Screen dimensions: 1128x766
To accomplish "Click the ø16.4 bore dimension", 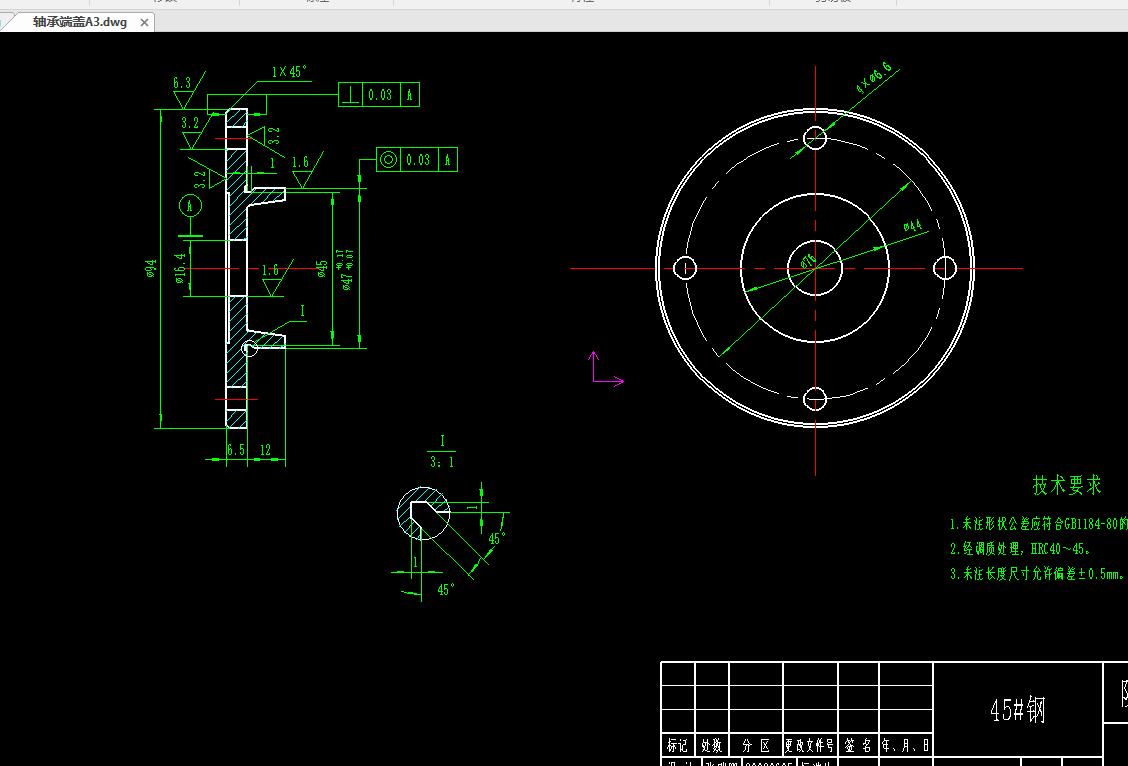I will (x=181, y=267).
